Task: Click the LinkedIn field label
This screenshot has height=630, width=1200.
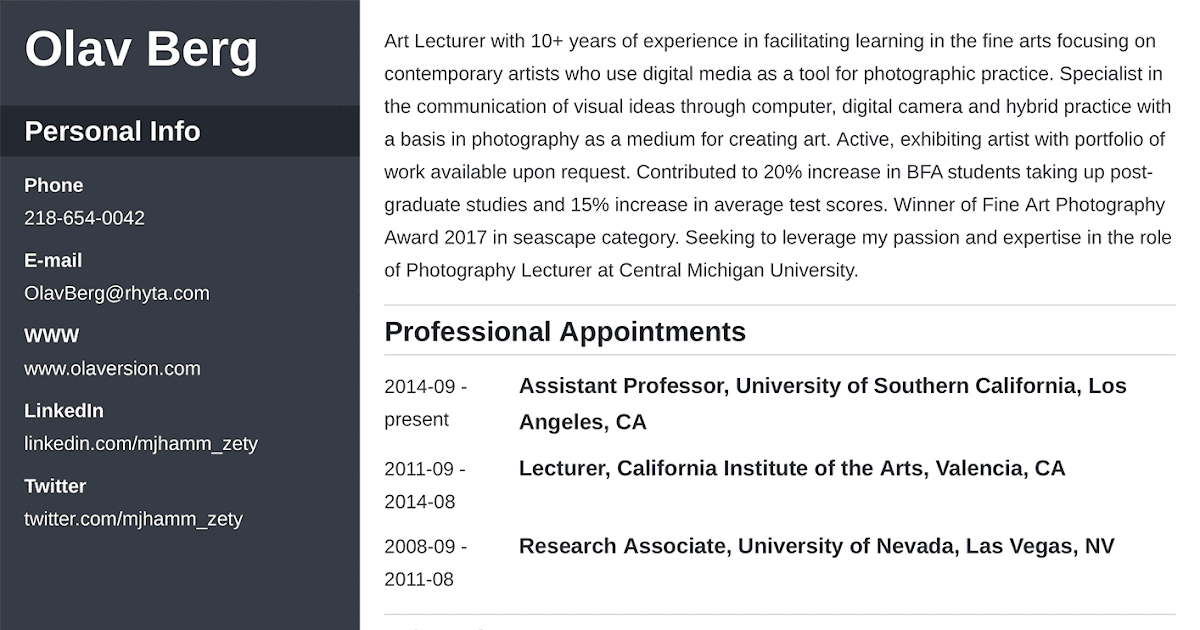Action: (x=63, y=410)
